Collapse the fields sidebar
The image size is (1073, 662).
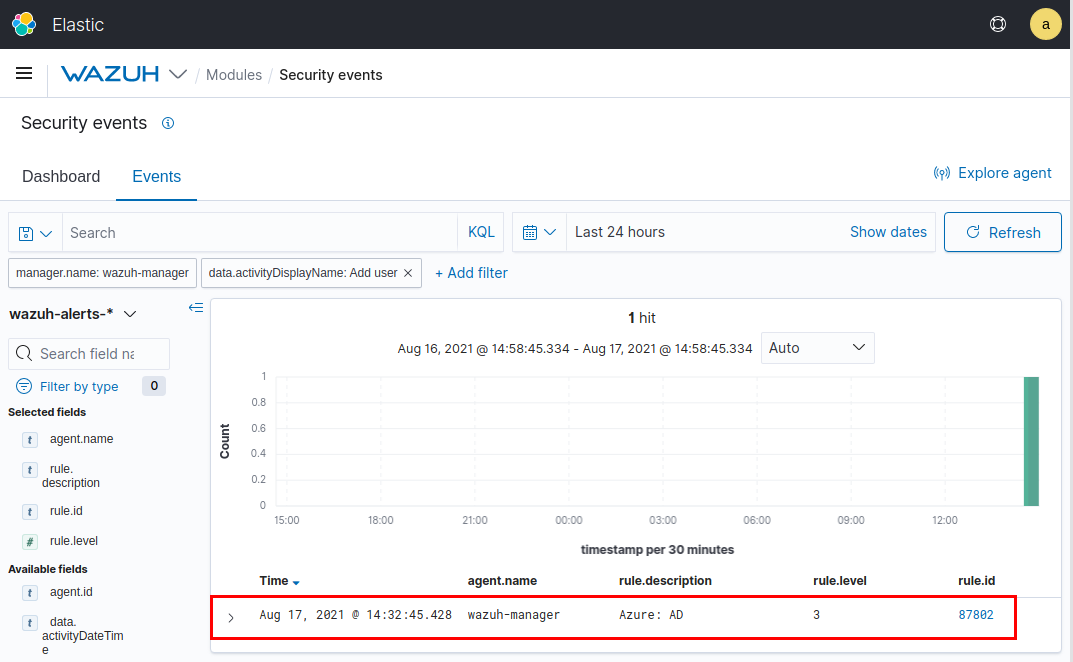tap(196, 307)
